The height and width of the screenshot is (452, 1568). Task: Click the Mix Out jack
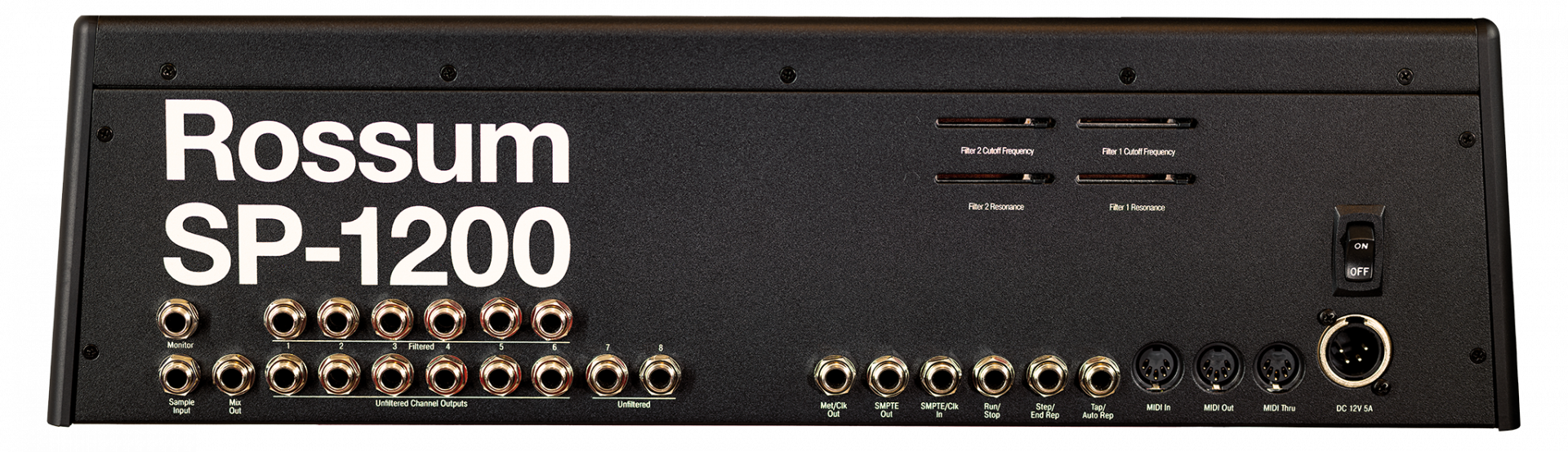[x=234, y=375]
